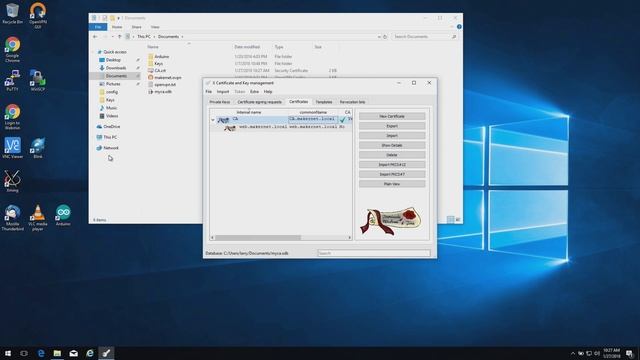
Task: Open the Recycle Bin desktop icon
Action: tap(12, 13)
